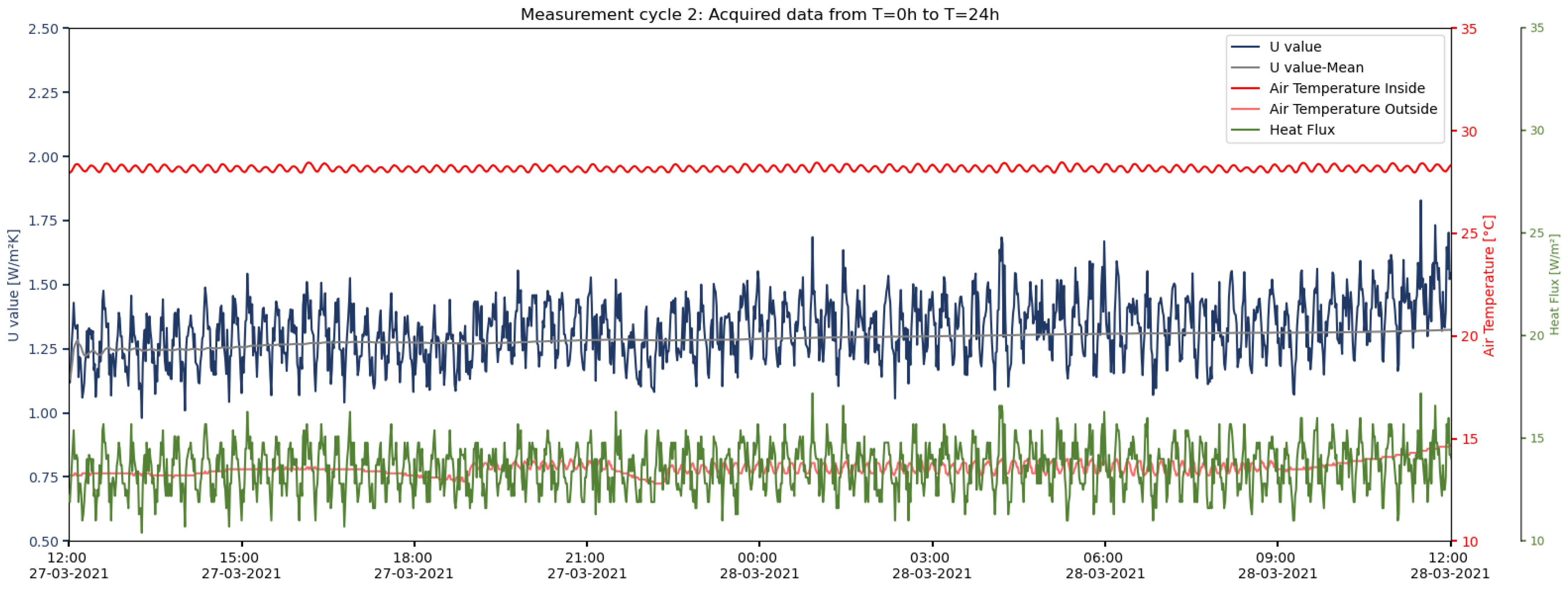Click the 'U value' legend entry
The image size is (1568, 591).
[1295, 47]
